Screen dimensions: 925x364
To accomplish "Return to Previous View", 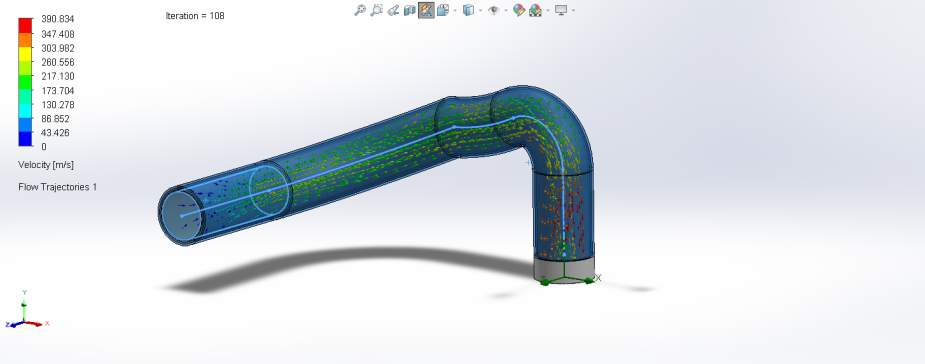I will [393, 10].
